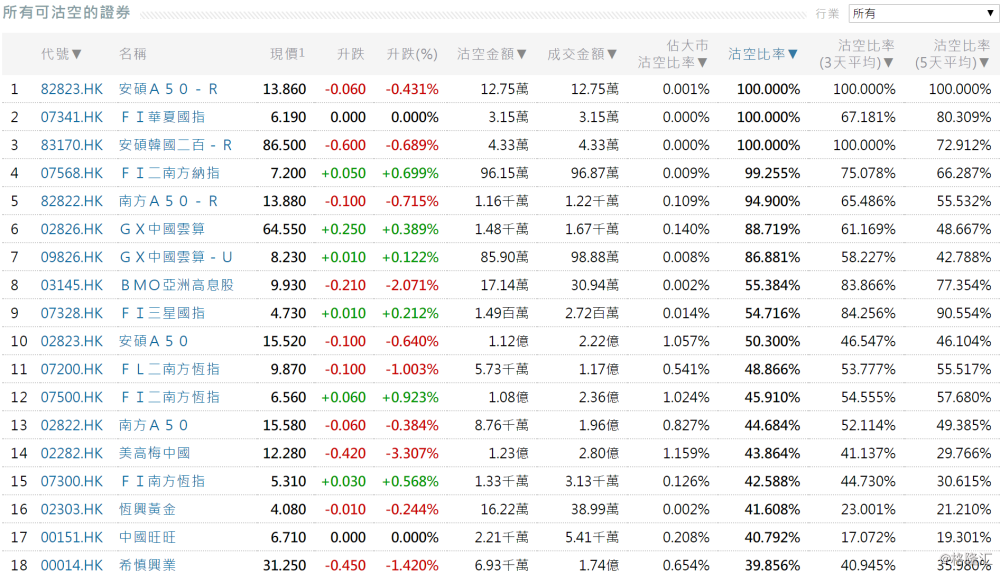Screen dimensions: 1000x573
Task: Sort by 佔大市沽空比率 header
Action: pyautogui.click(x=674, y=54)
